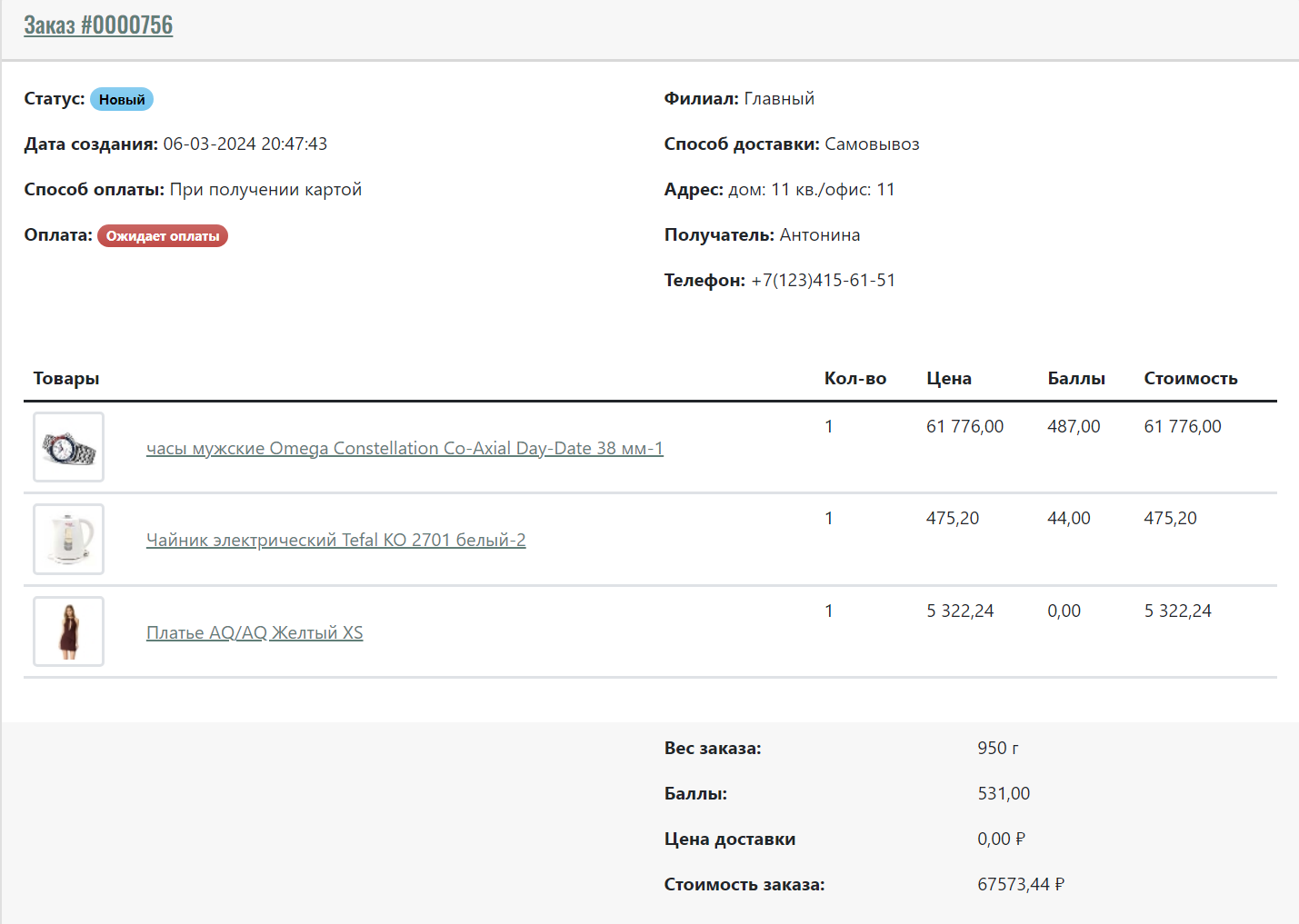Click the Цена column header
Image resolution: width=1299 pixels, height=924 pixels.
(948, 379)
